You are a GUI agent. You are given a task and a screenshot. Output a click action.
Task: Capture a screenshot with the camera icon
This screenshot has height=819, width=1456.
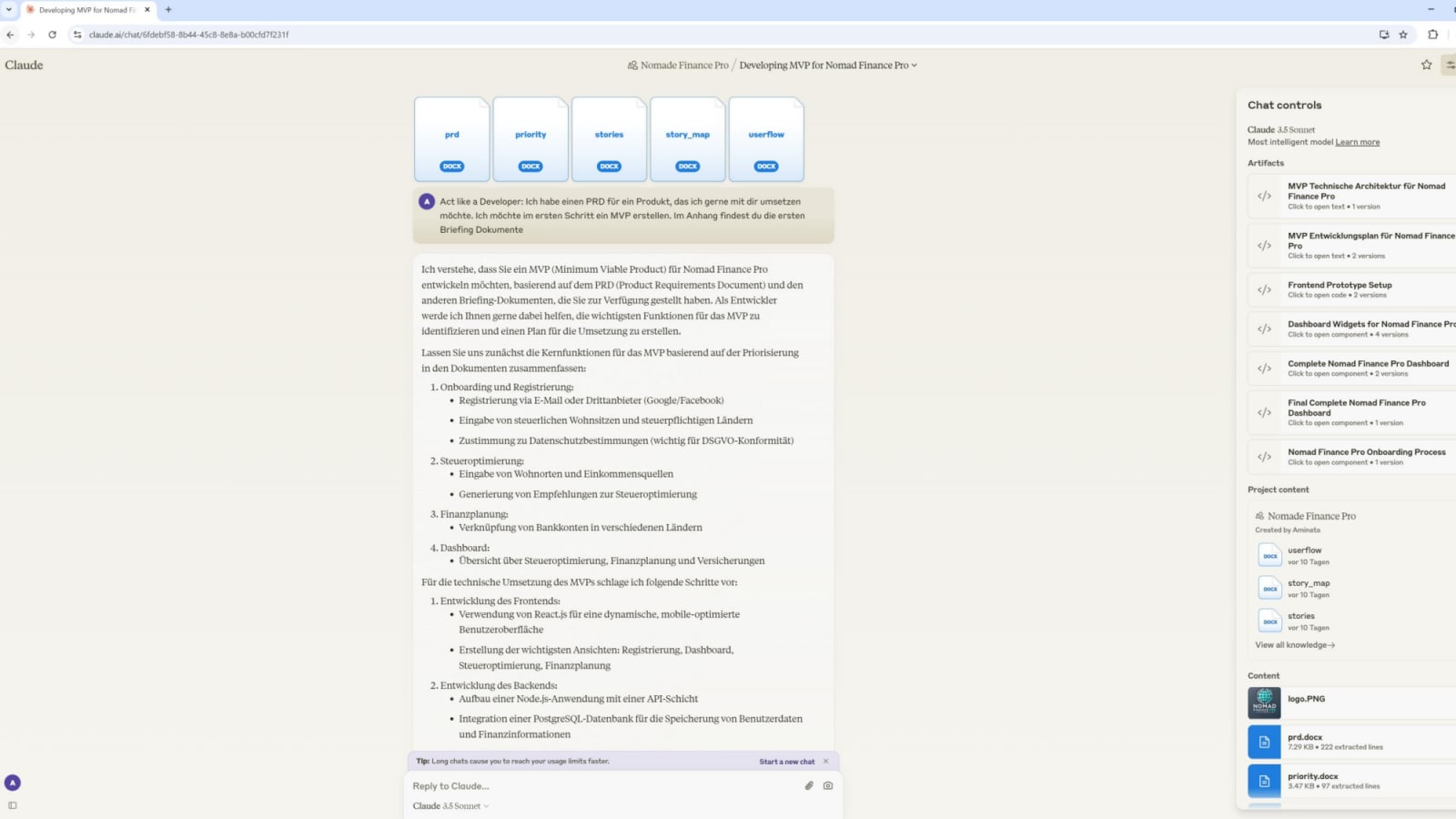click(828, 785)
